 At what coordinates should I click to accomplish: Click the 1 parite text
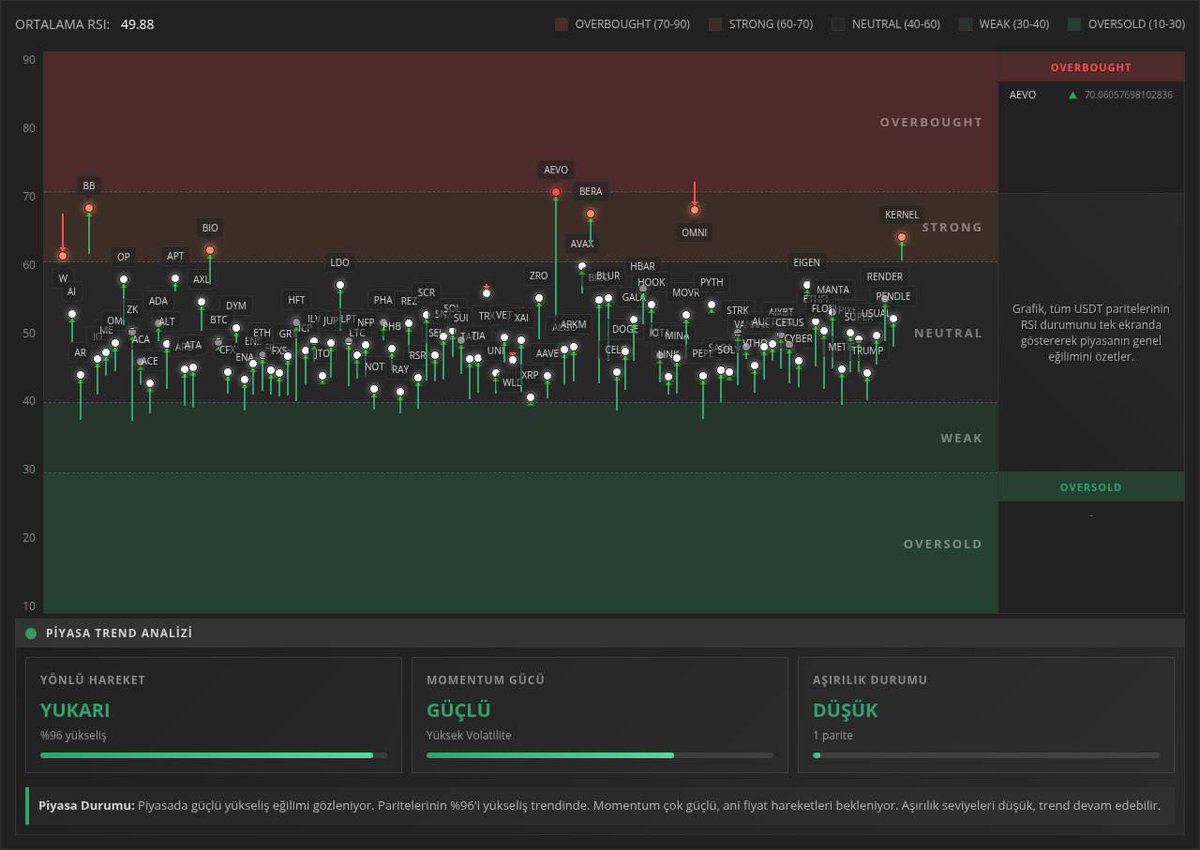(x=833, y=735)
